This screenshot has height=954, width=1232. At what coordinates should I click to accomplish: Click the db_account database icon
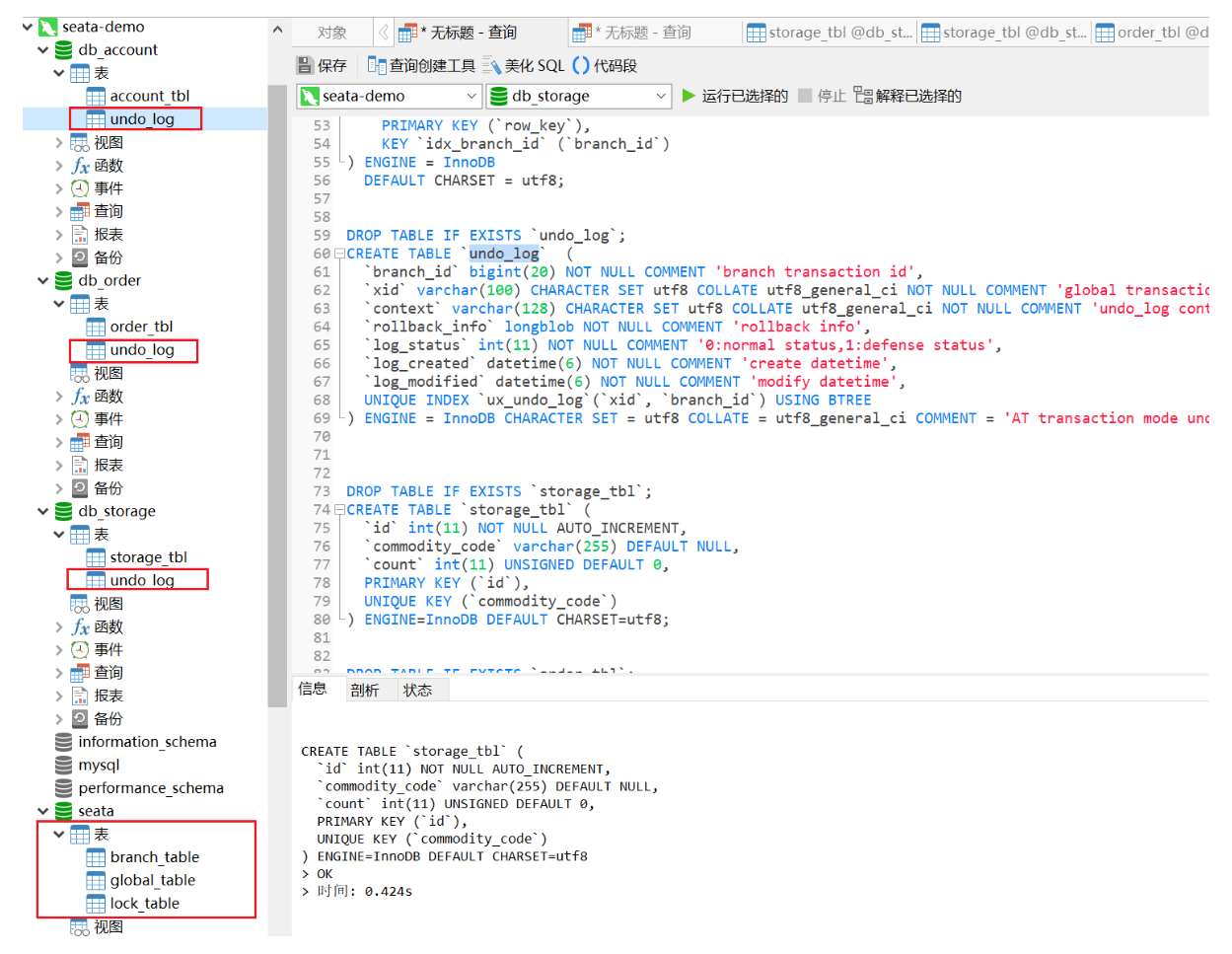63,49
